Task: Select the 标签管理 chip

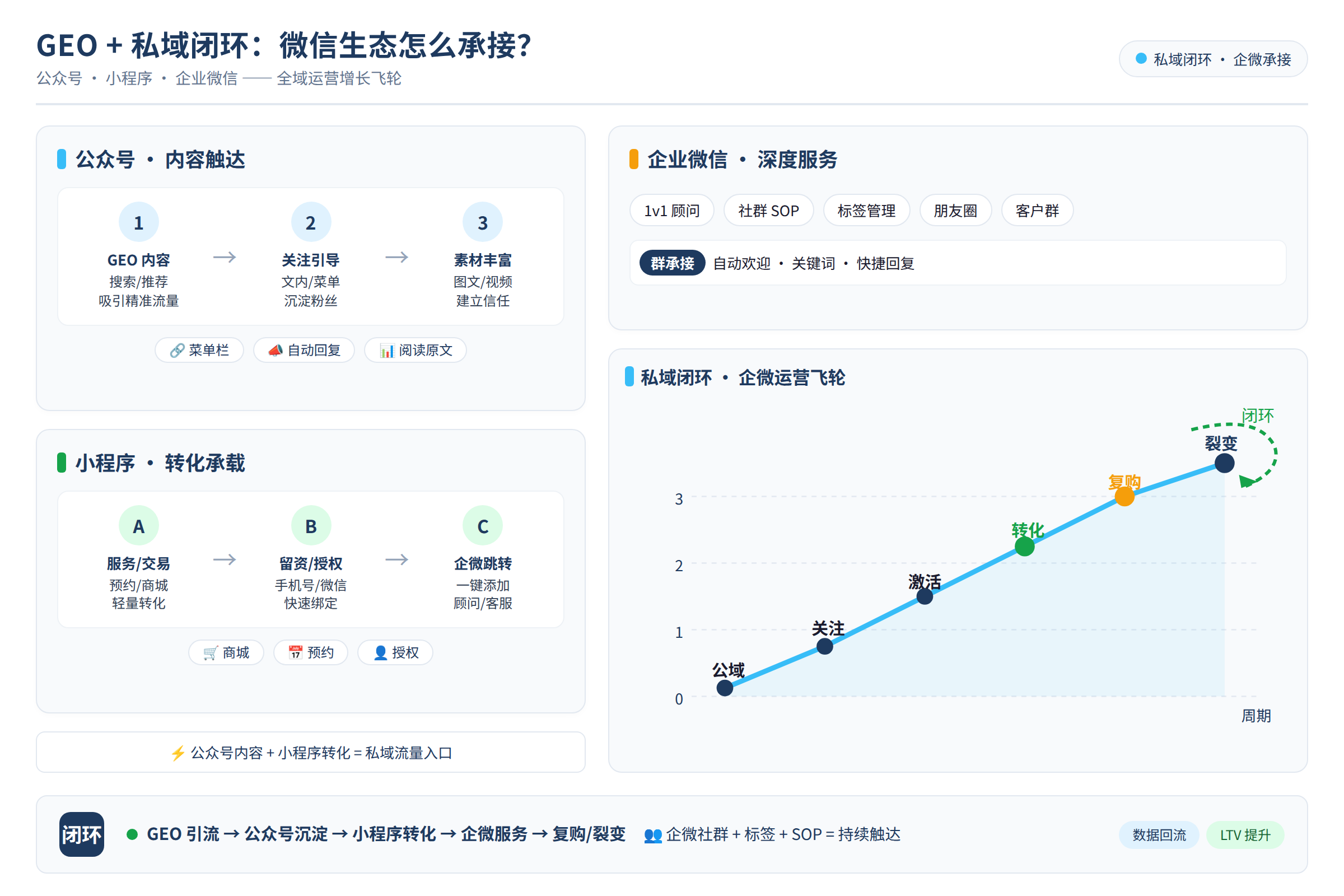Action: tap(866, 211)
